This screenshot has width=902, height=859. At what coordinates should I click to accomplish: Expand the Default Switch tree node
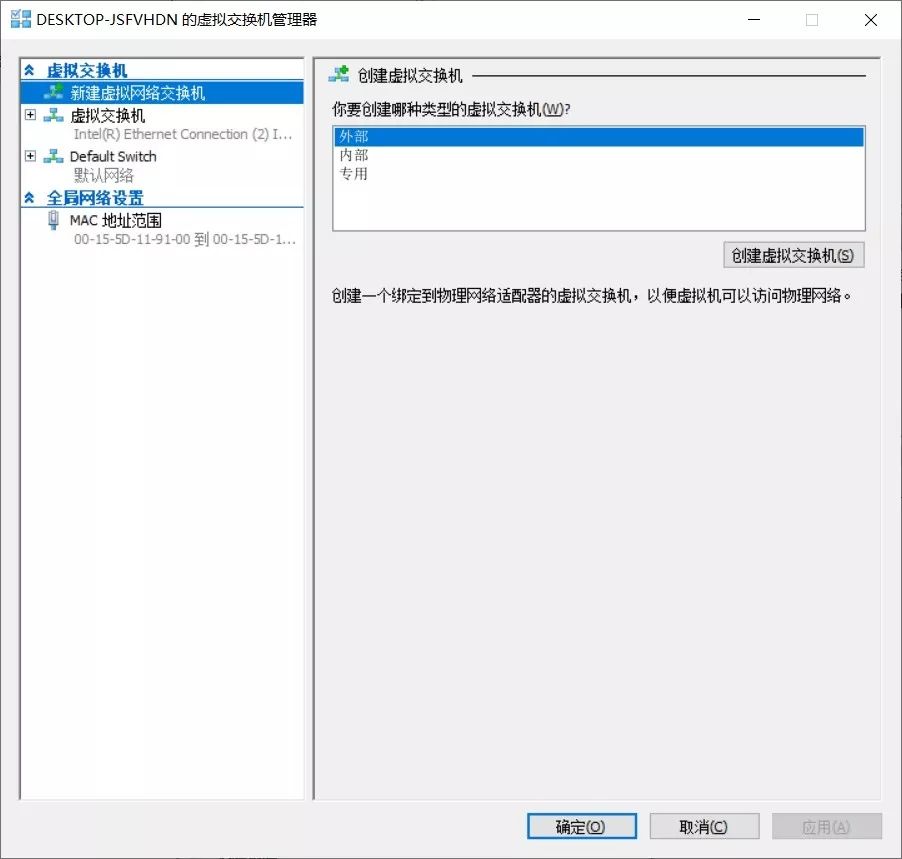[x=30, y=156]
